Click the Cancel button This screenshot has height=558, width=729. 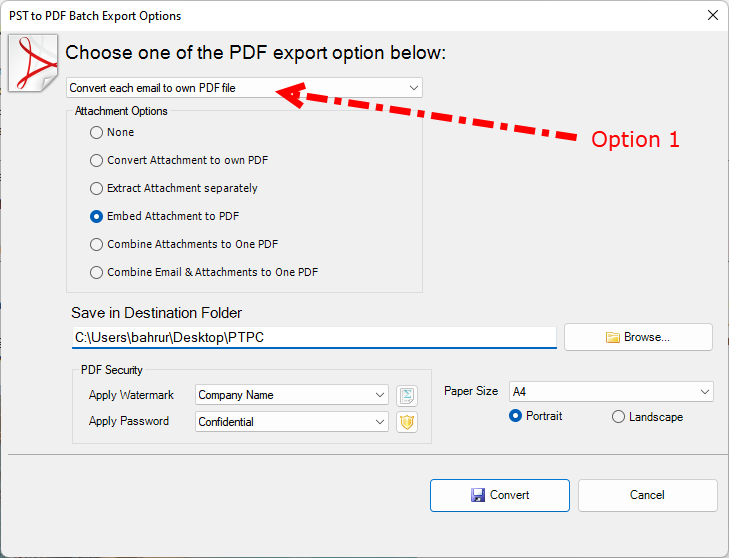[x=647, y=495]
